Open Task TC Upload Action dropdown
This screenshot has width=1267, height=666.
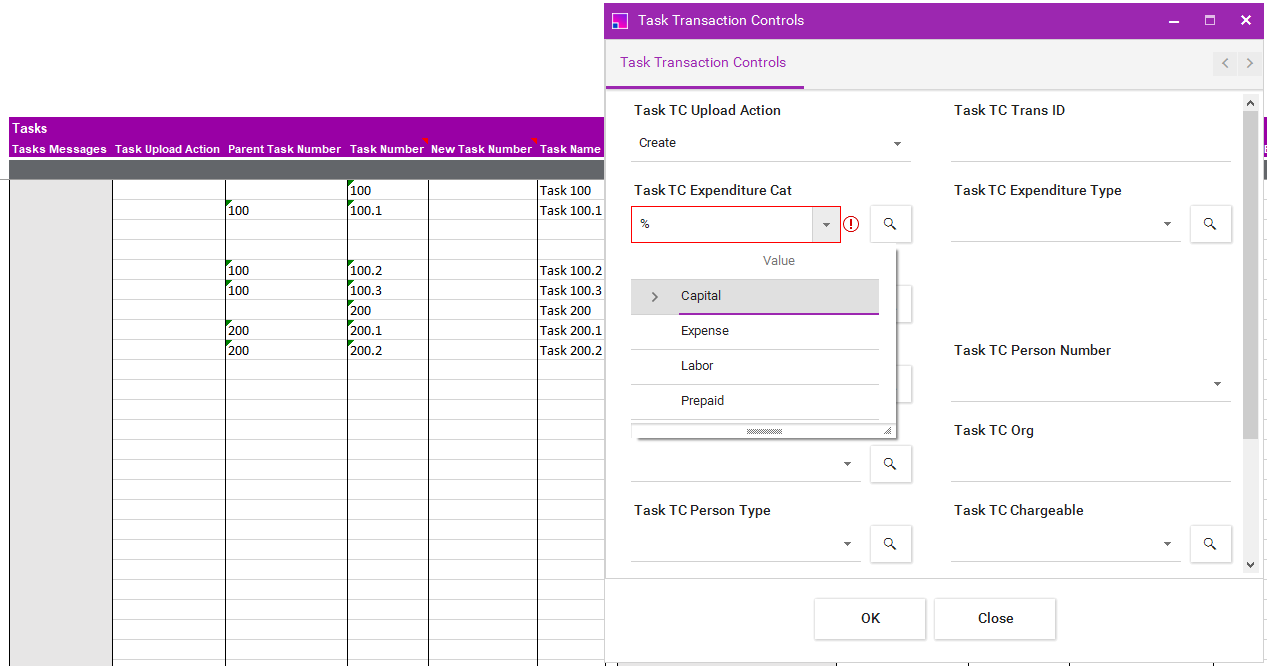click(x=897, y=144)
